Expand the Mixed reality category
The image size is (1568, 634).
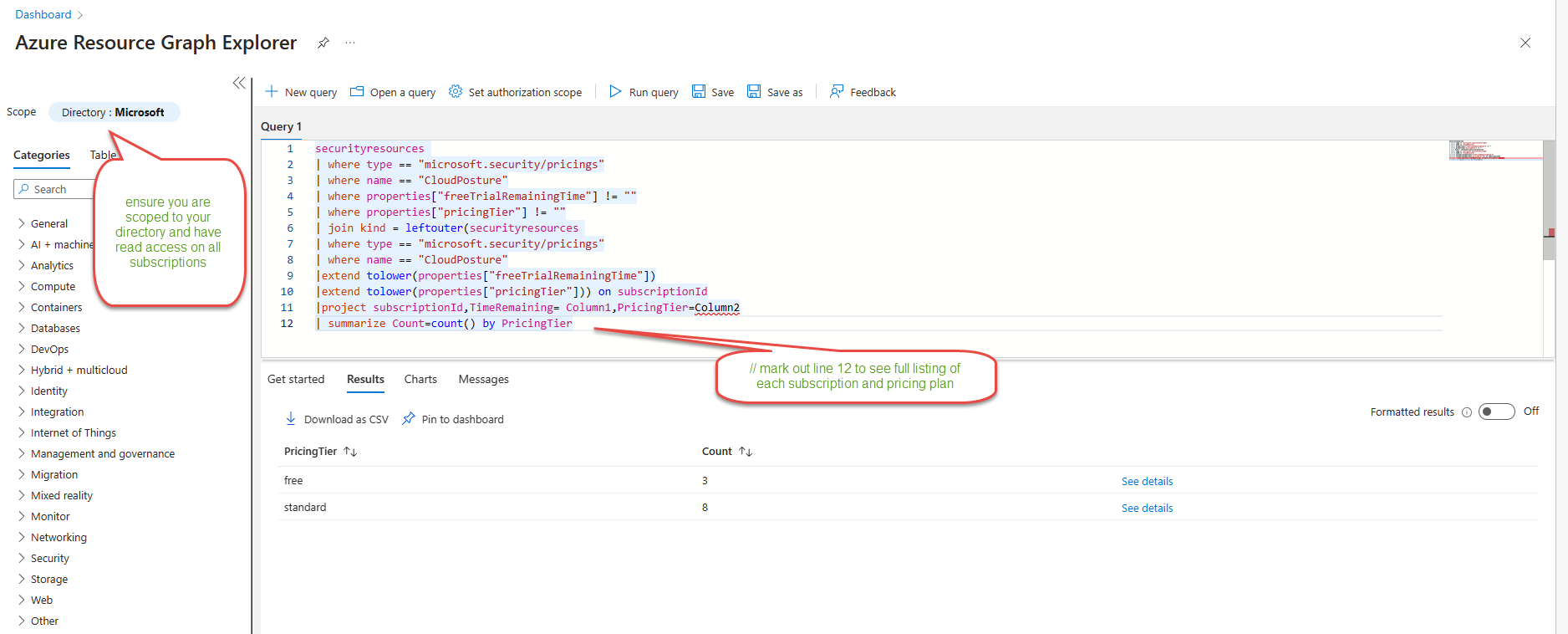pos(22,495)
